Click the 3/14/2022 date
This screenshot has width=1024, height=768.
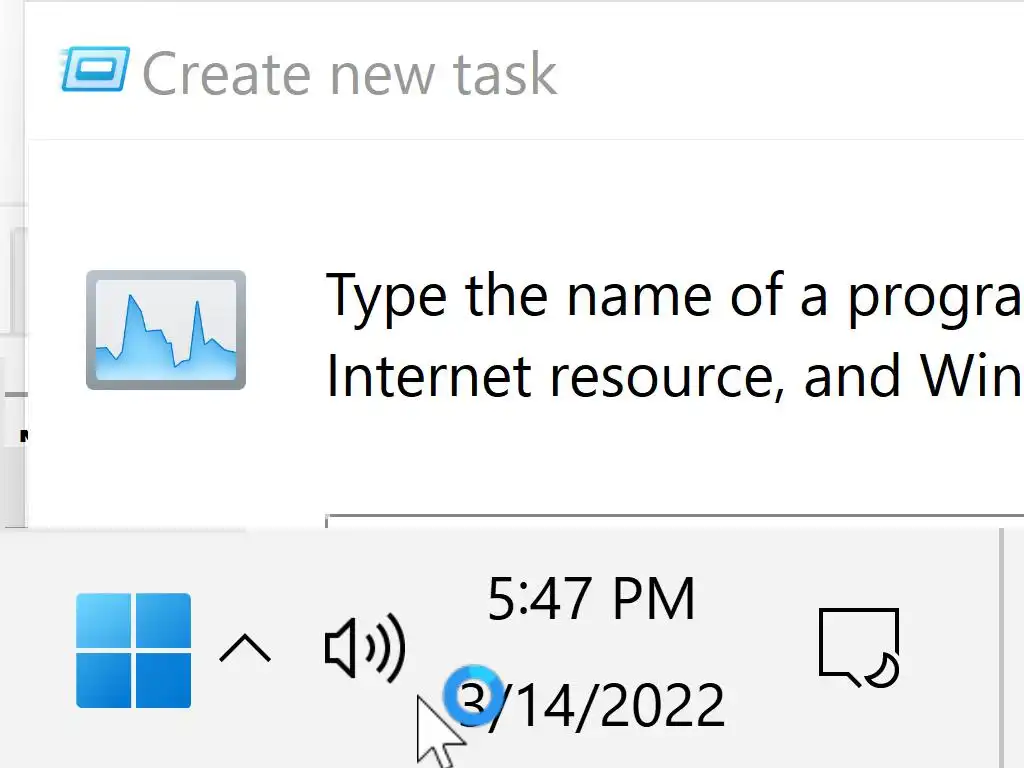[598, 706]
